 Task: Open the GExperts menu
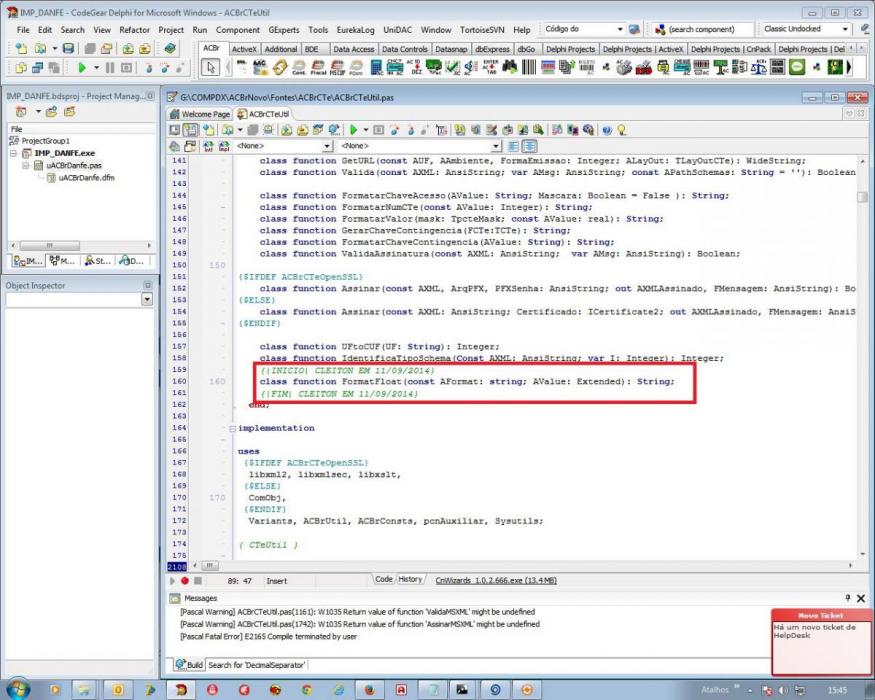click(283, 30)
